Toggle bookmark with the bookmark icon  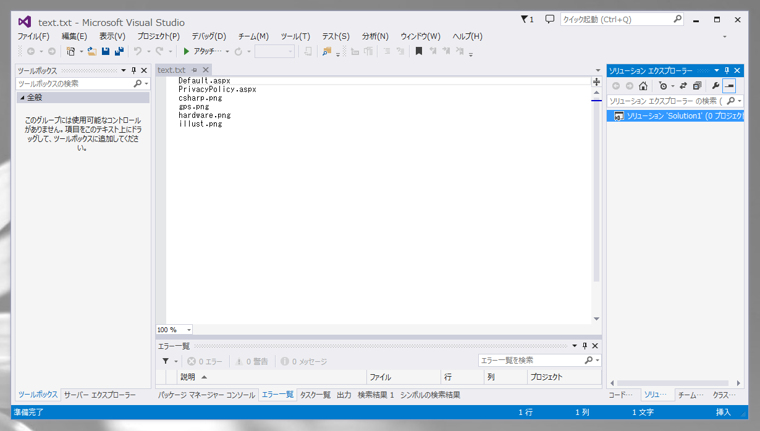419,51
